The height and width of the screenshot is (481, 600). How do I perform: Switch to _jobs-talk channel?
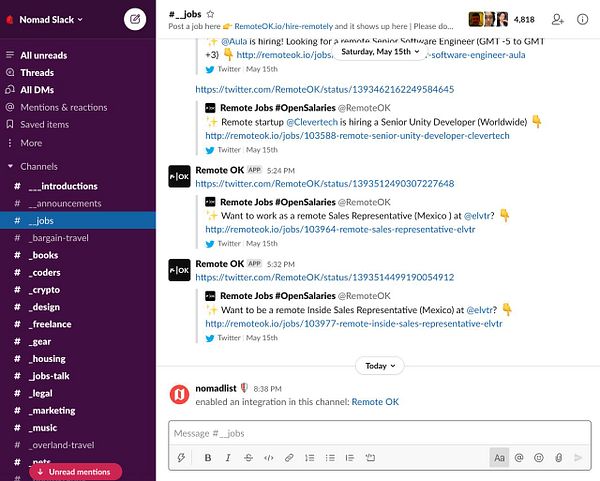click(x=78, y=376)
